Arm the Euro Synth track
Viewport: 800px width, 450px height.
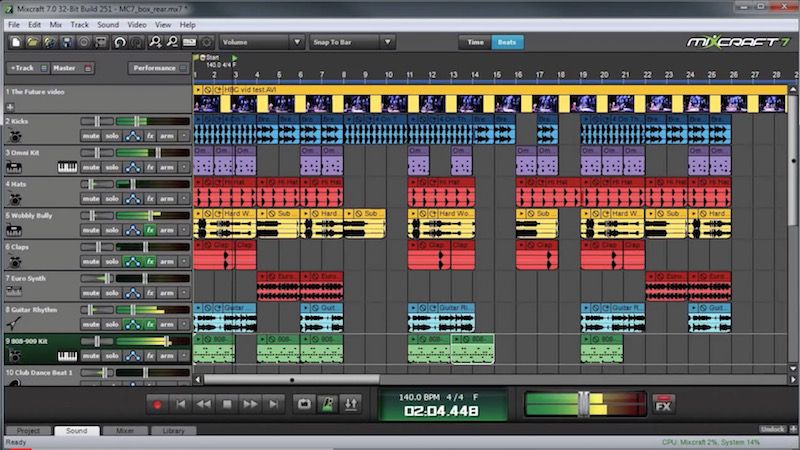pos(166,293)
